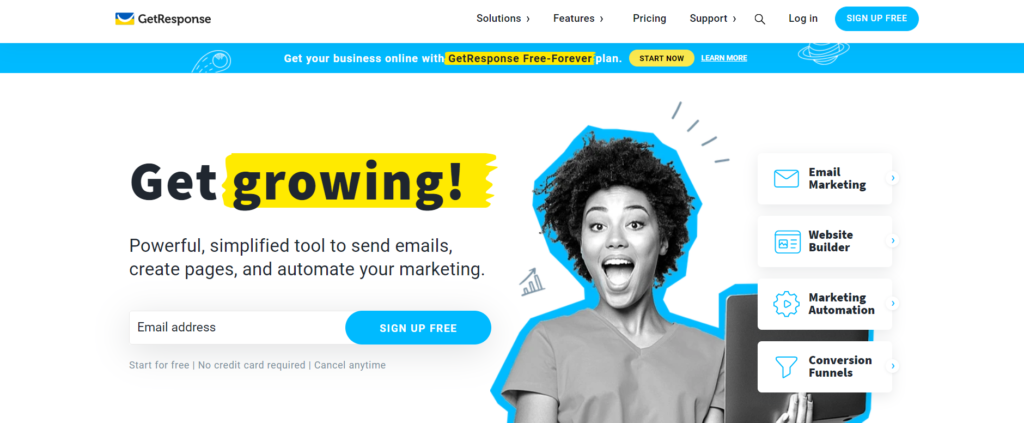Select the Conversion Funnels funnel icon
1024x423 pixels.
(x=786, y=366)
